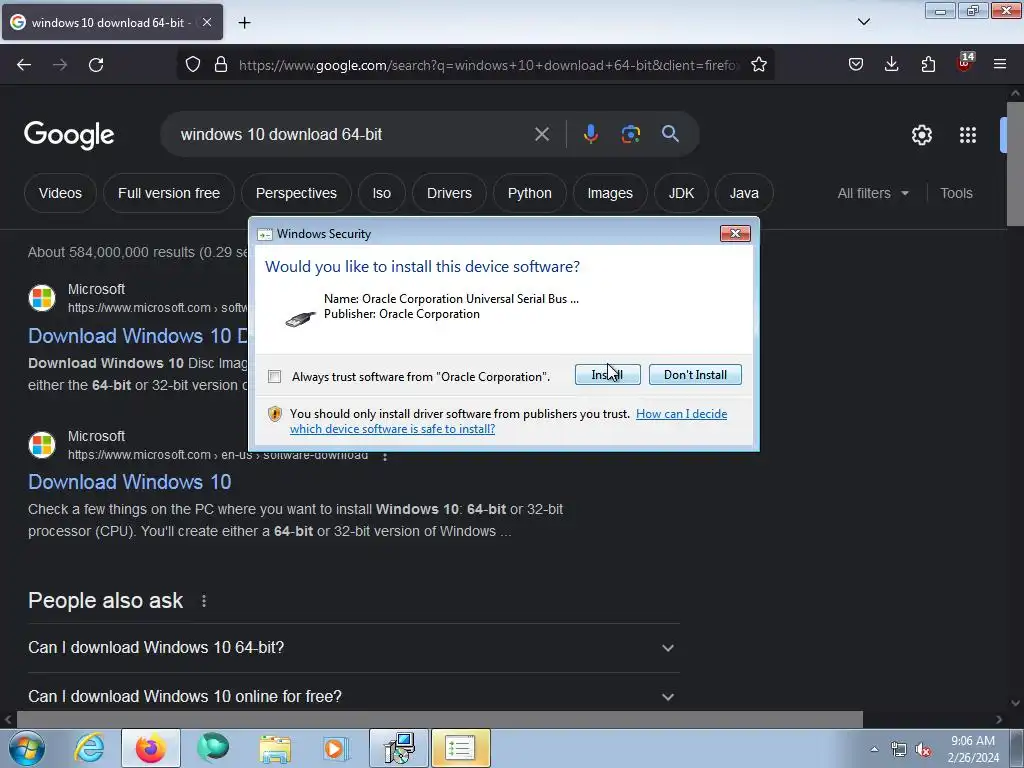Bookmark this page with the star icon
The image size is (1024, 768).
(x=758, y=65)
